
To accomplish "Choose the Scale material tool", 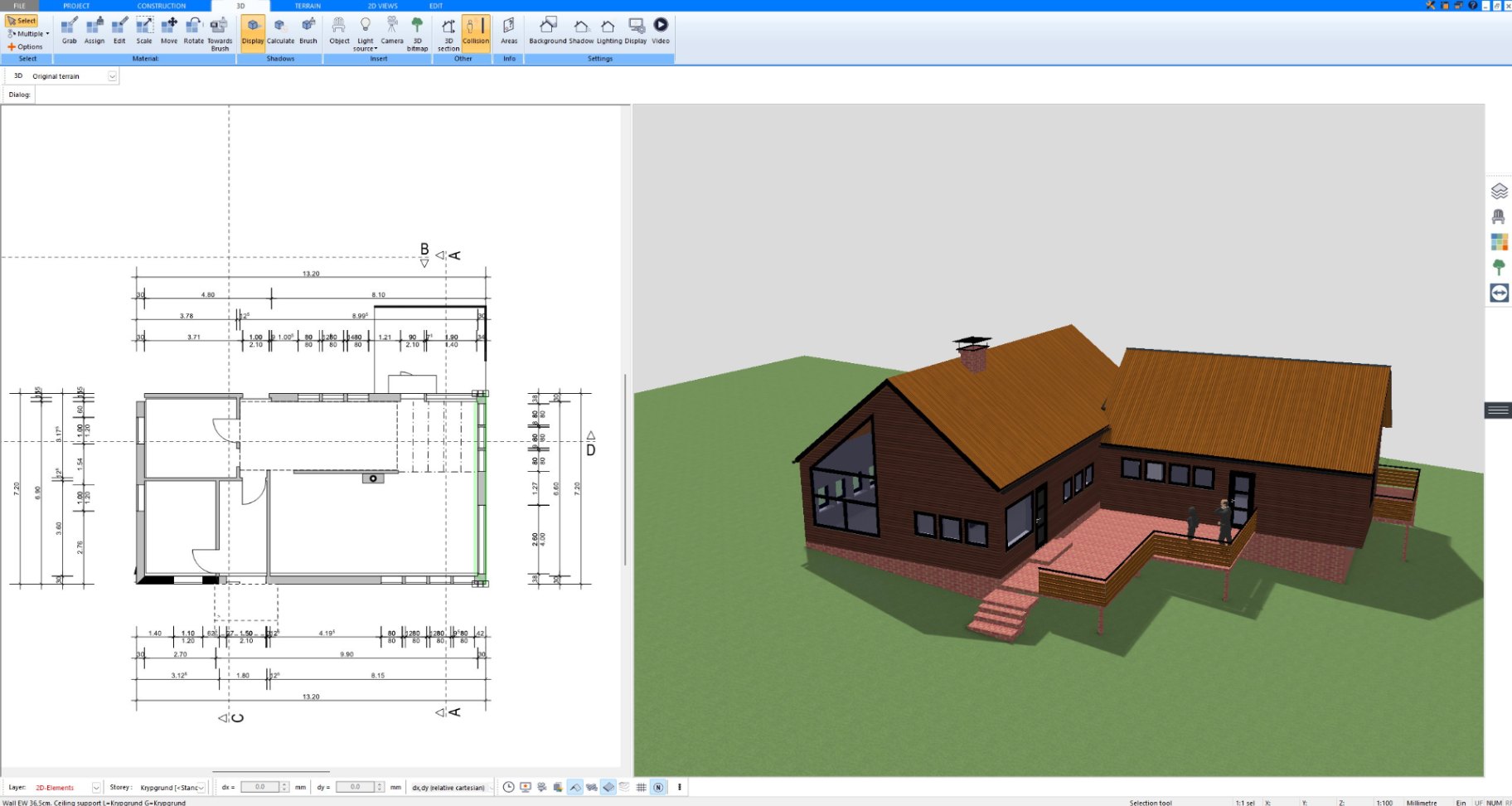I will click(x=144, y=30).
